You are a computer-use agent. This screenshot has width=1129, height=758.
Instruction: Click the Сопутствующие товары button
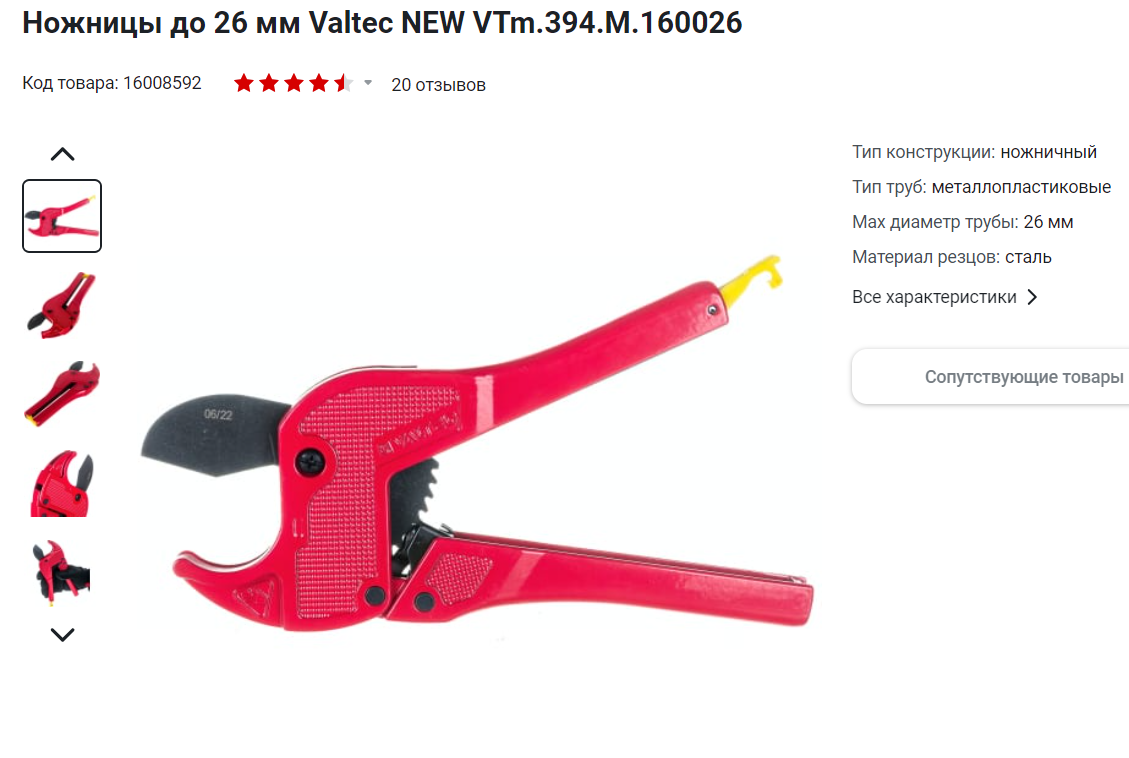990,376
